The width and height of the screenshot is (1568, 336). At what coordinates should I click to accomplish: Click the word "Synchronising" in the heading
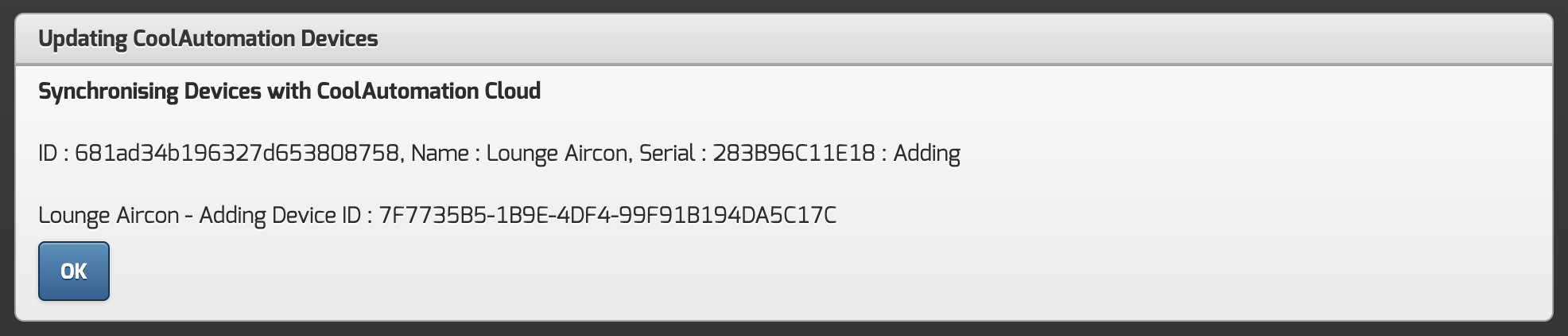(108, 91)
